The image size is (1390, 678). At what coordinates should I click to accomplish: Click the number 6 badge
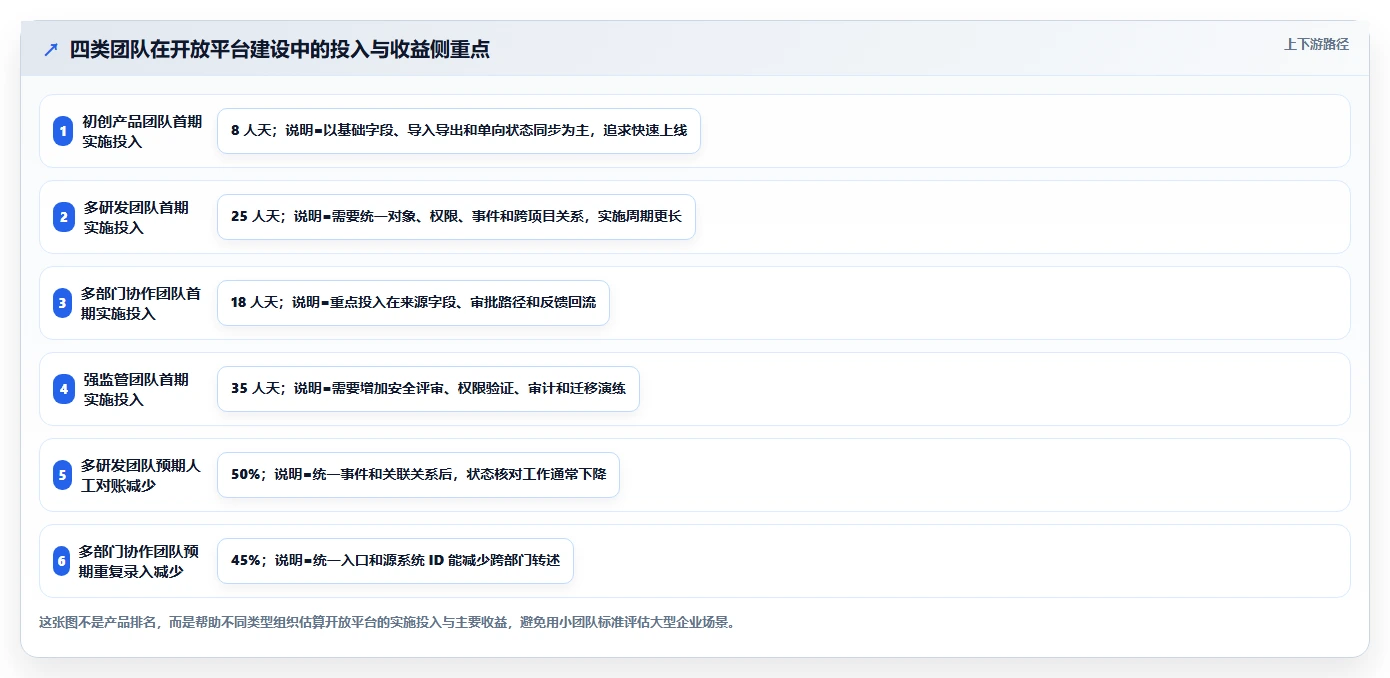(x=63, y=561)
